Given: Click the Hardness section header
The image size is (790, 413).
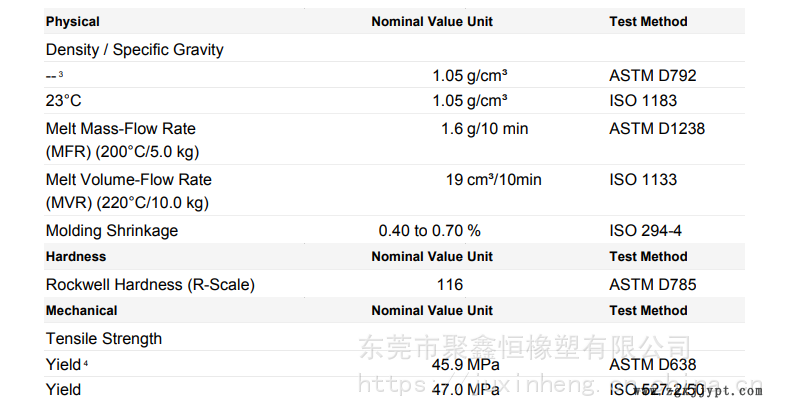Looking at the screenshot, I should [76, 257].
